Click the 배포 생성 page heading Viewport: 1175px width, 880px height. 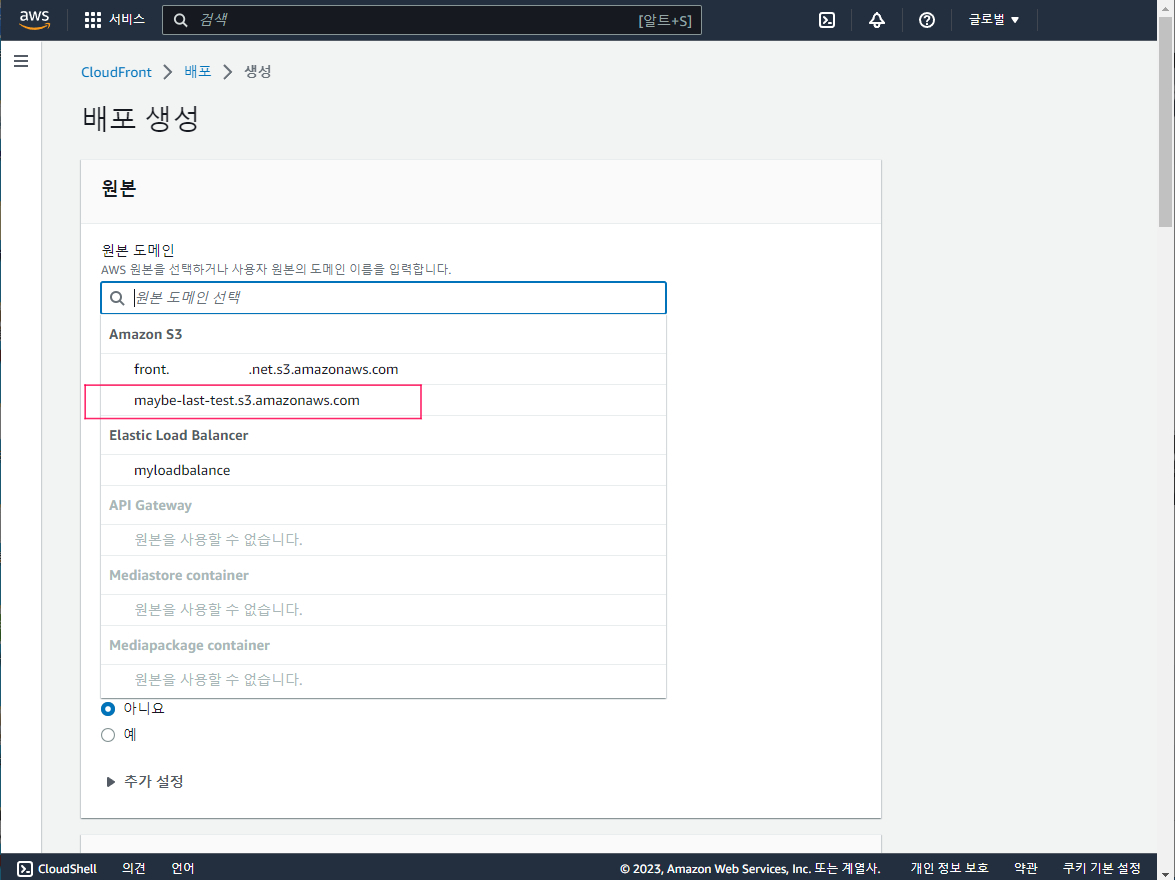pyautogui.click(x=140, y=118)
